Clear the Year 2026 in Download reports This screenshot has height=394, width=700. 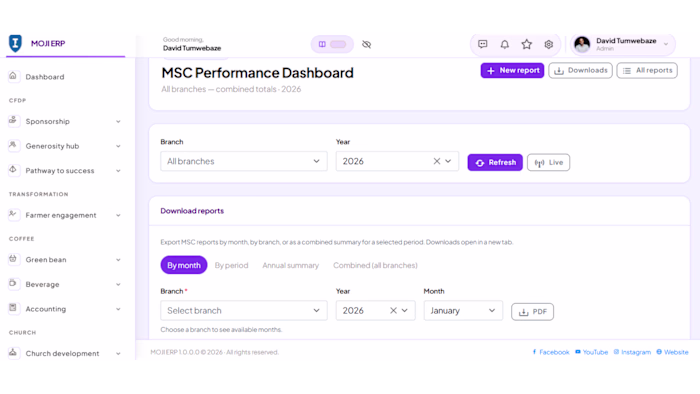pos(393,310)
